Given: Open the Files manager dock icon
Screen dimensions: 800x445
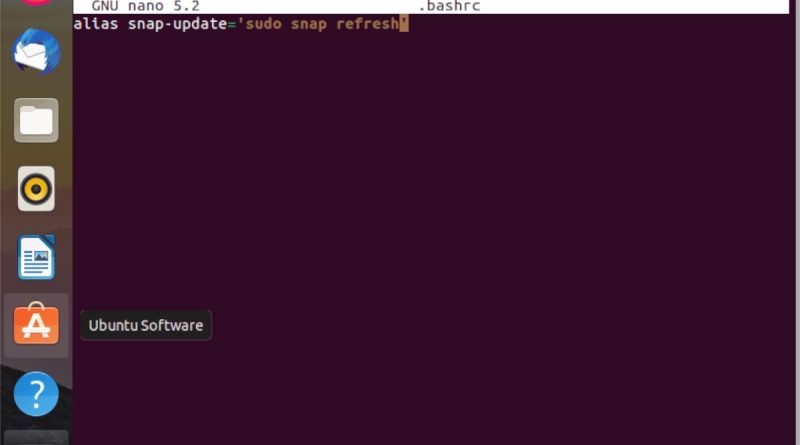Looking at the screenshot, I should 36,120.
